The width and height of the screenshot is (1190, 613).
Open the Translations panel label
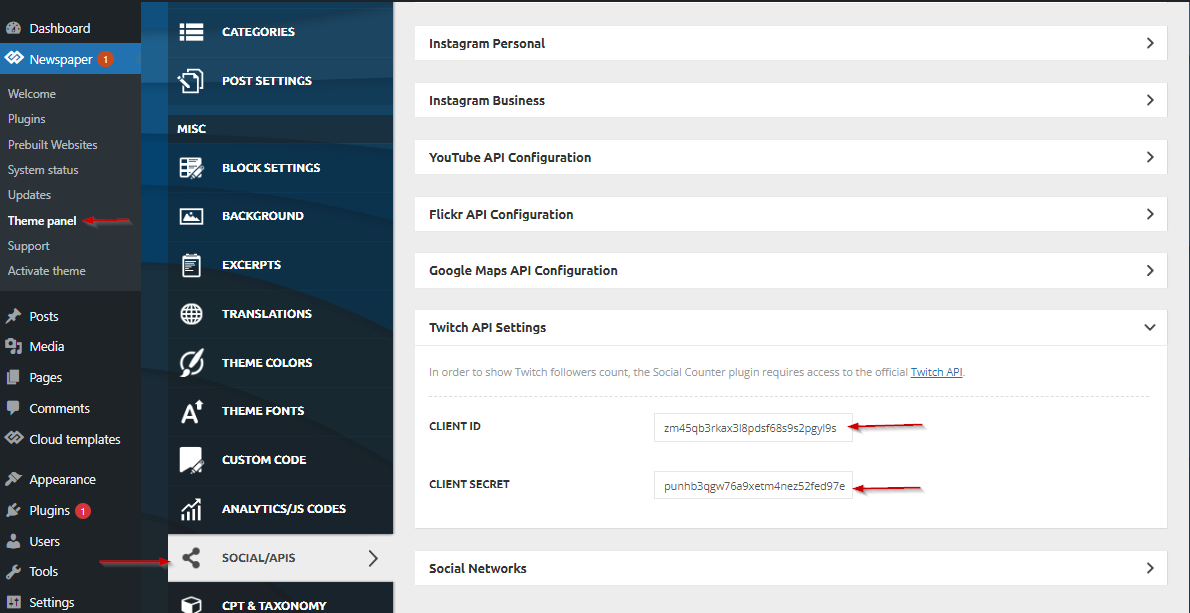pos(266,313)
